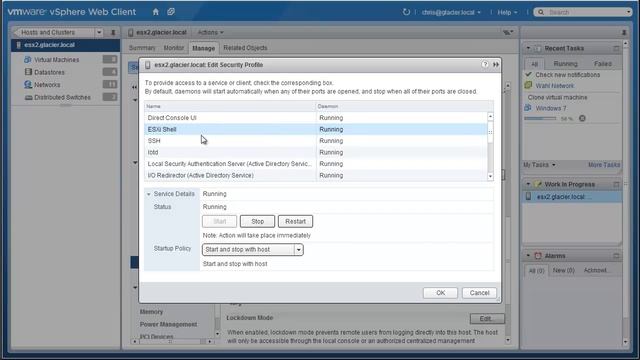This screenshot has height=360, width=640.
Task: Show All recent tasks tab
Action: pyautogui.click(x=534, y=64)
